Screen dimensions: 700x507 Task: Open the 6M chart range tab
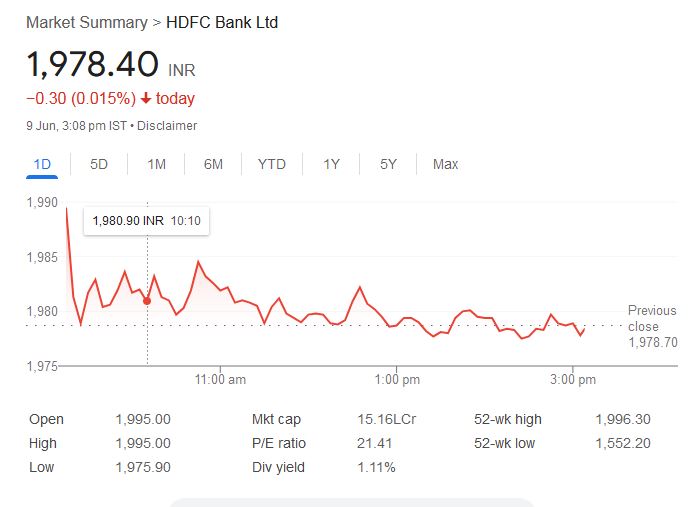213,164
